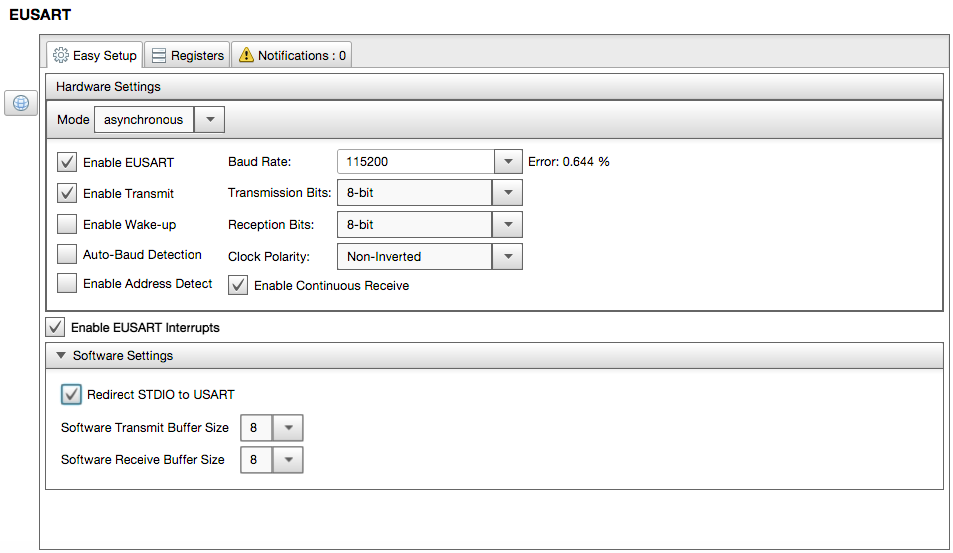Open the Easy Setup tab

pyautogui.click(x=95, y=55)
